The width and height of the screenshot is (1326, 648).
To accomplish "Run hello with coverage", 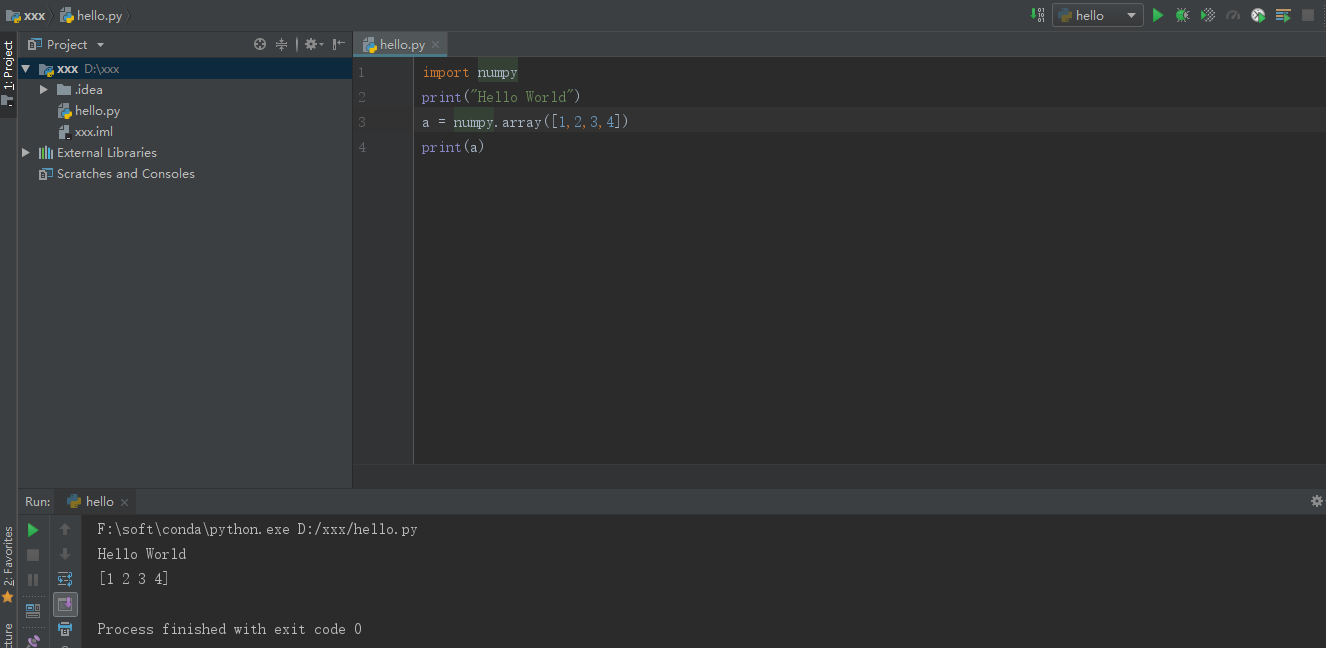I will (x=1208, y=15).
